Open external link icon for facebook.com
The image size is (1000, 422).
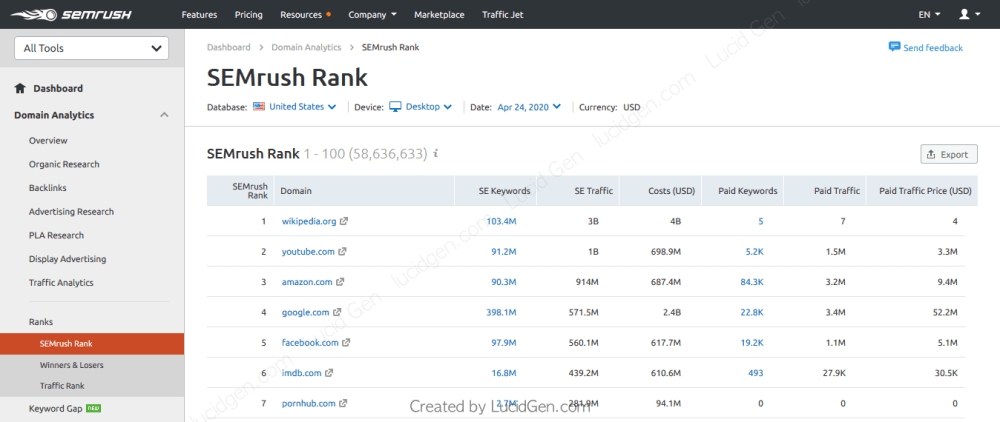pyautogui.click(x=346, y=342)
